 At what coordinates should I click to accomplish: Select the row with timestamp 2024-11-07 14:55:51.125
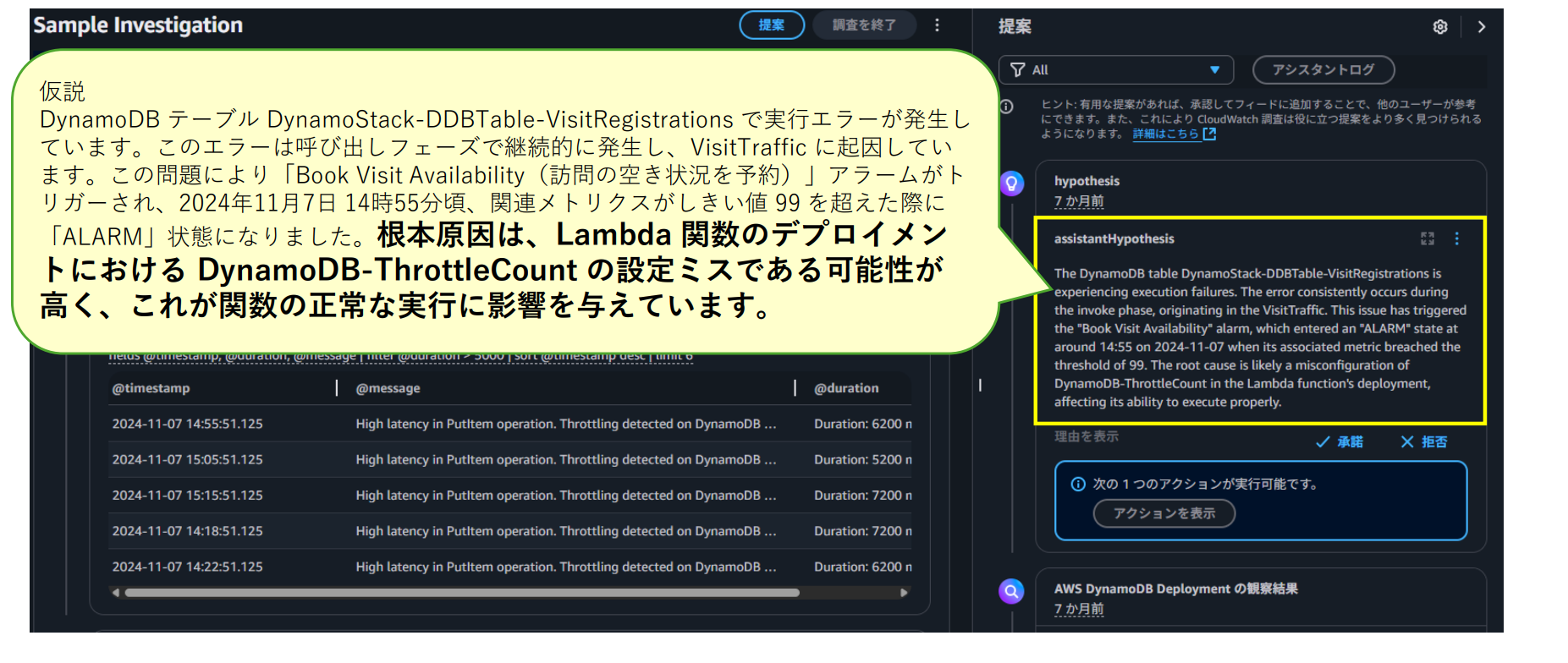tap(510, 424)
